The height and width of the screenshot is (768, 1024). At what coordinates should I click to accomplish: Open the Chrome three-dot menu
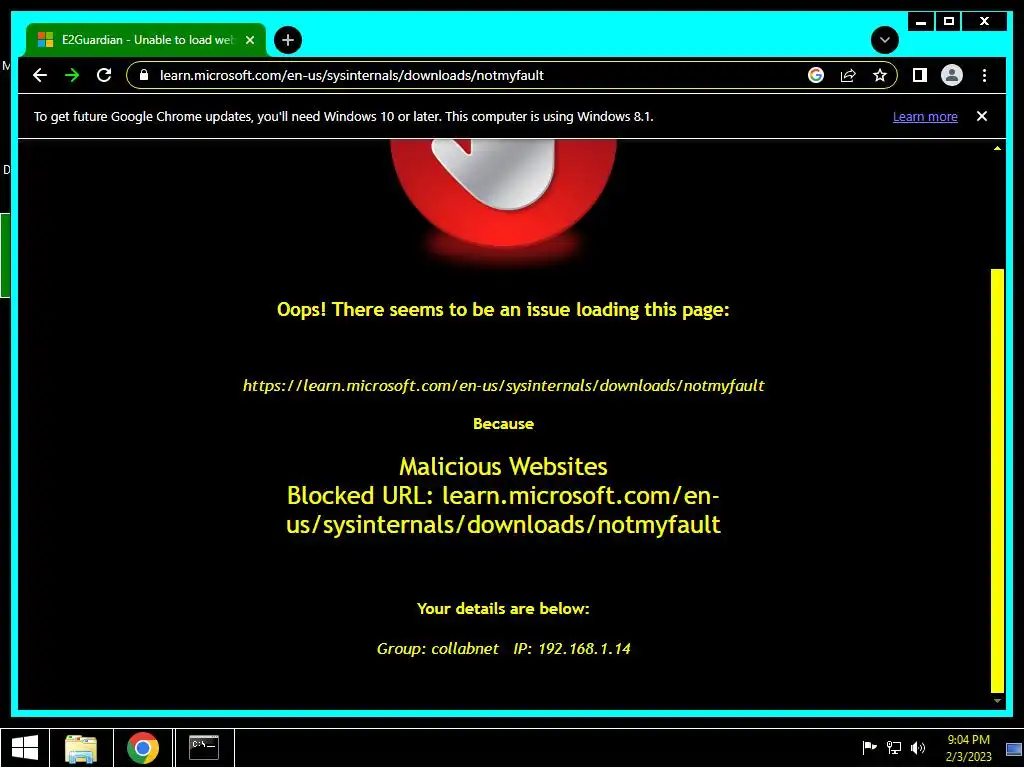(984, 75)
